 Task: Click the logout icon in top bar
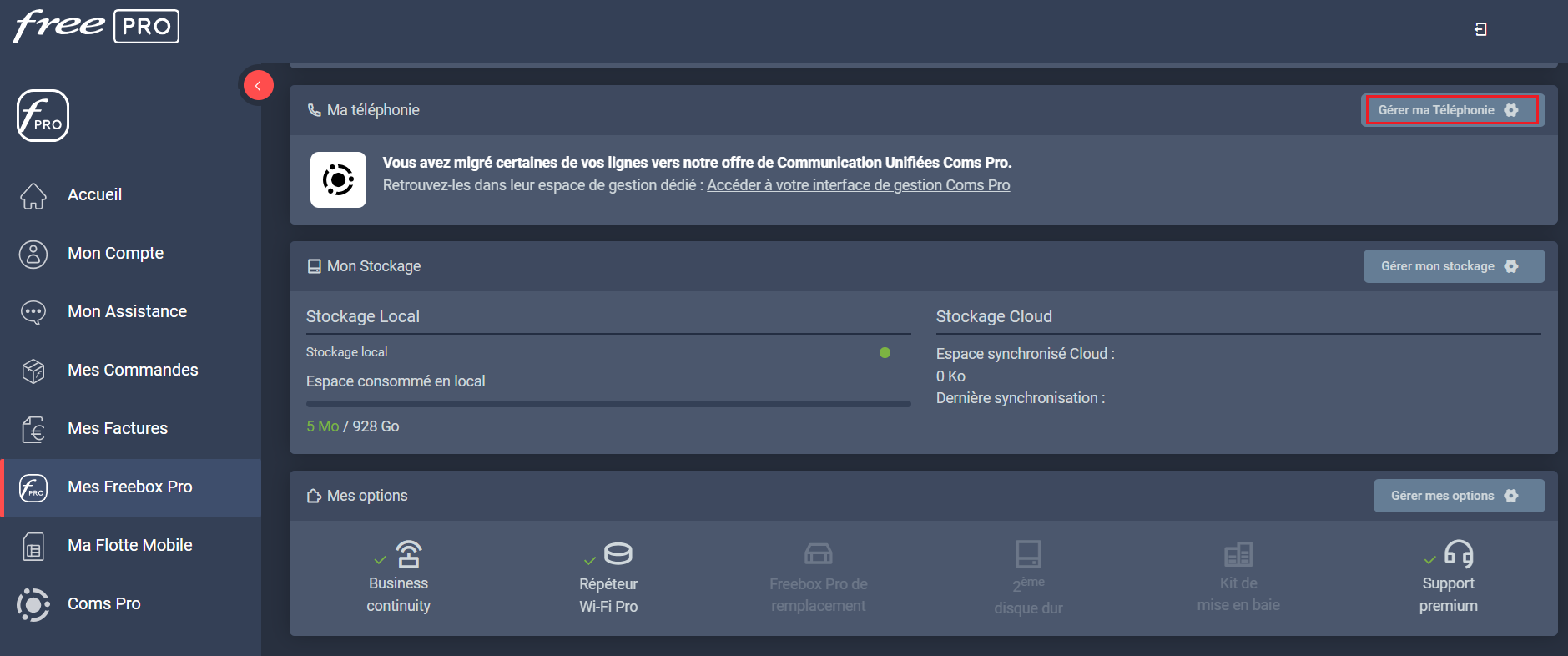tap(1480, 29)
